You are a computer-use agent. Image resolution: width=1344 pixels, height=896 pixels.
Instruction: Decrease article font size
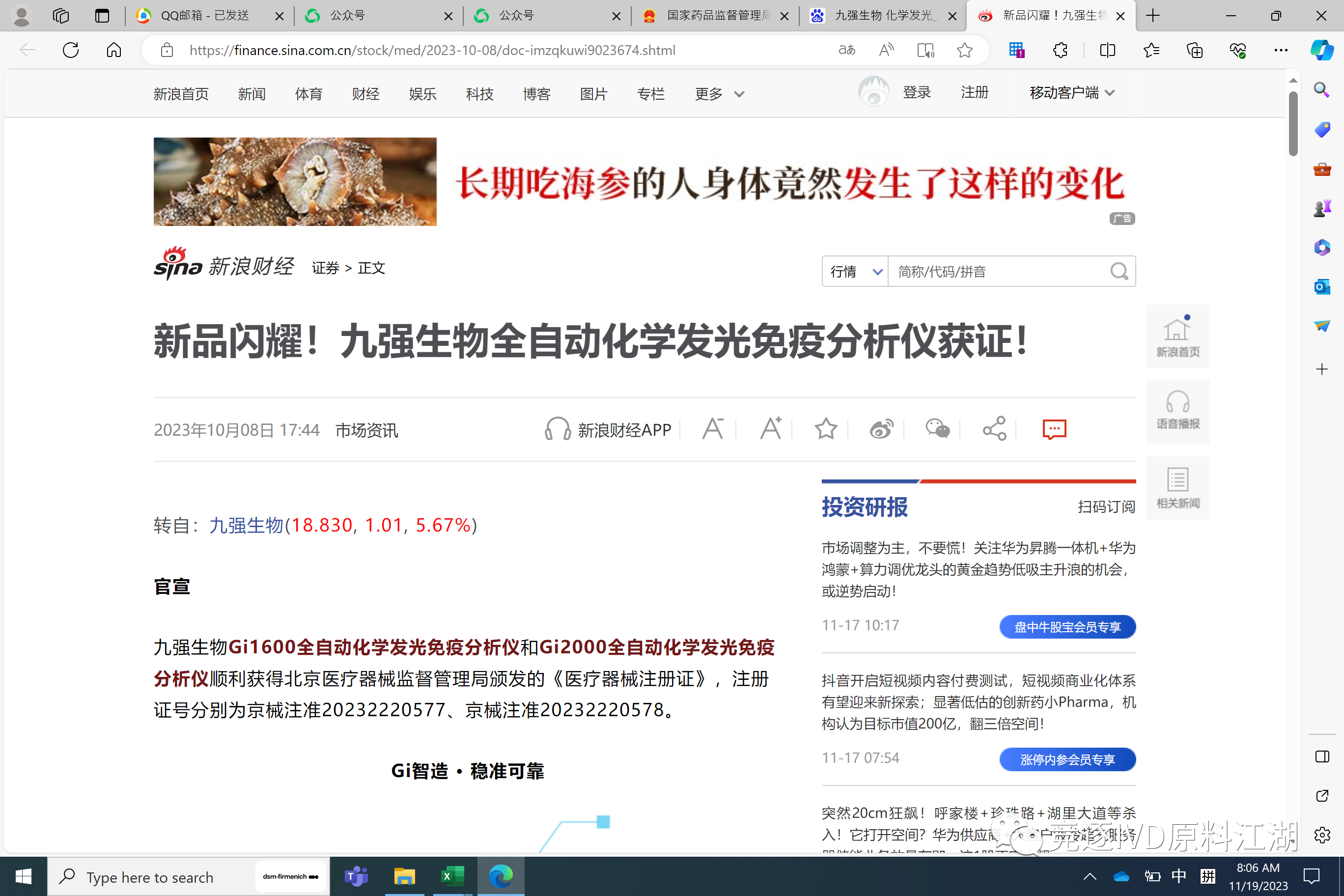(713, 428)
